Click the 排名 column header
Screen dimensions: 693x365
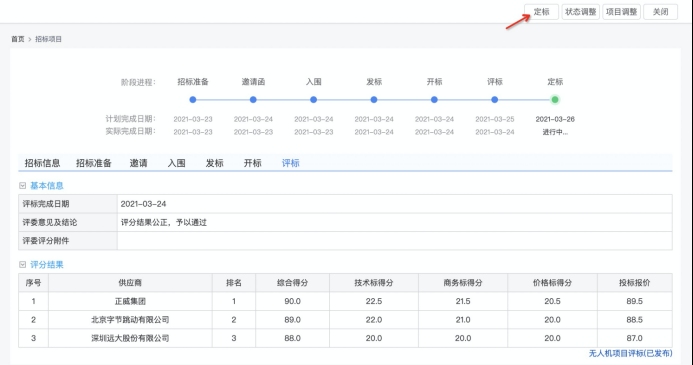click(234, 283)
